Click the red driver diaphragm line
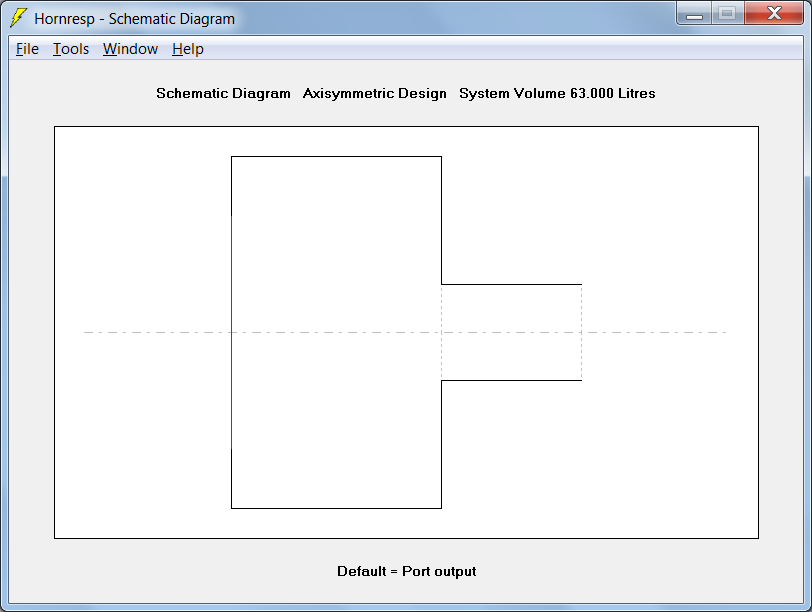The width and height of the screenshot is (812, 612). (x=231, y=332)
